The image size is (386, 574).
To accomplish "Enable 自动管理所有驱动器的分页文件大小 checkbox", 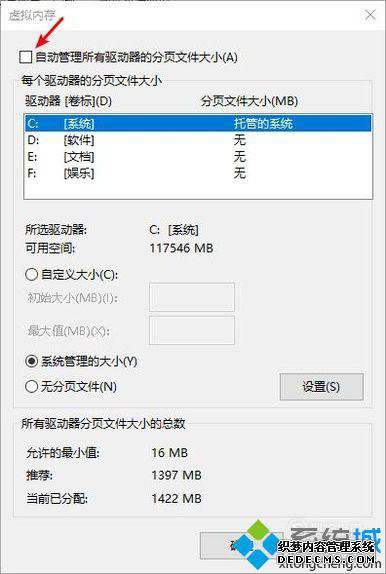I will (26, 57).
